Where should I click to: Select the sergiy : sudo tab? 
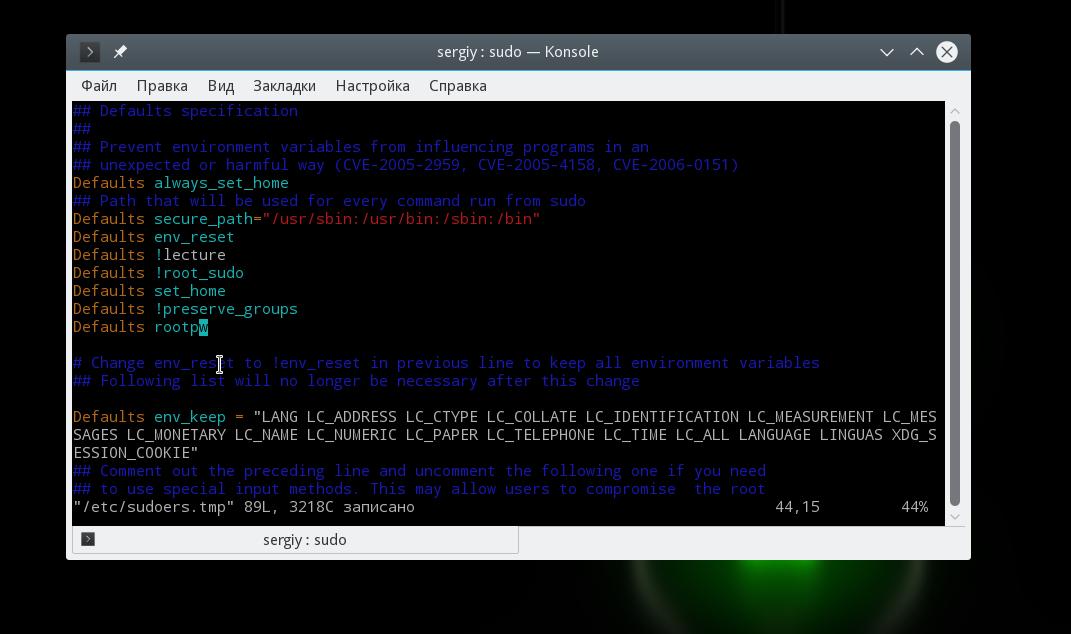coord(295,540)
